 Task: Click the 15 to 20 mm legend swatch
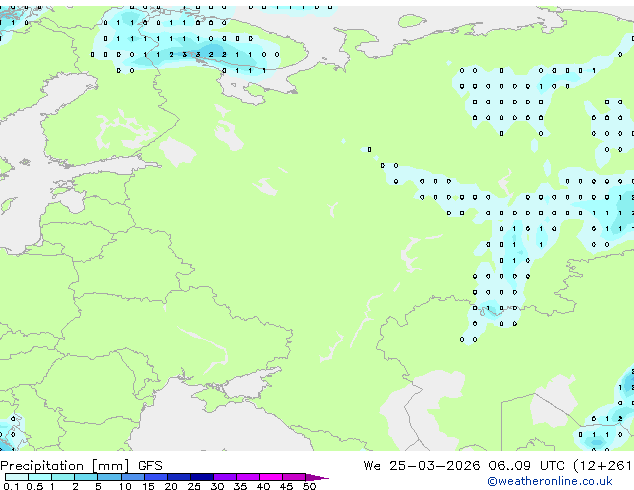click(x=156, y=477)
